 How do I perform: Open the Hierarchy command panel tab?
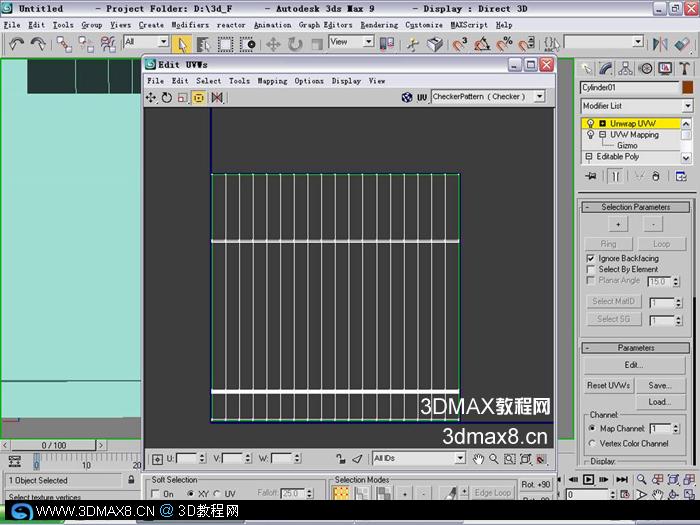click(x=626, y=69)
